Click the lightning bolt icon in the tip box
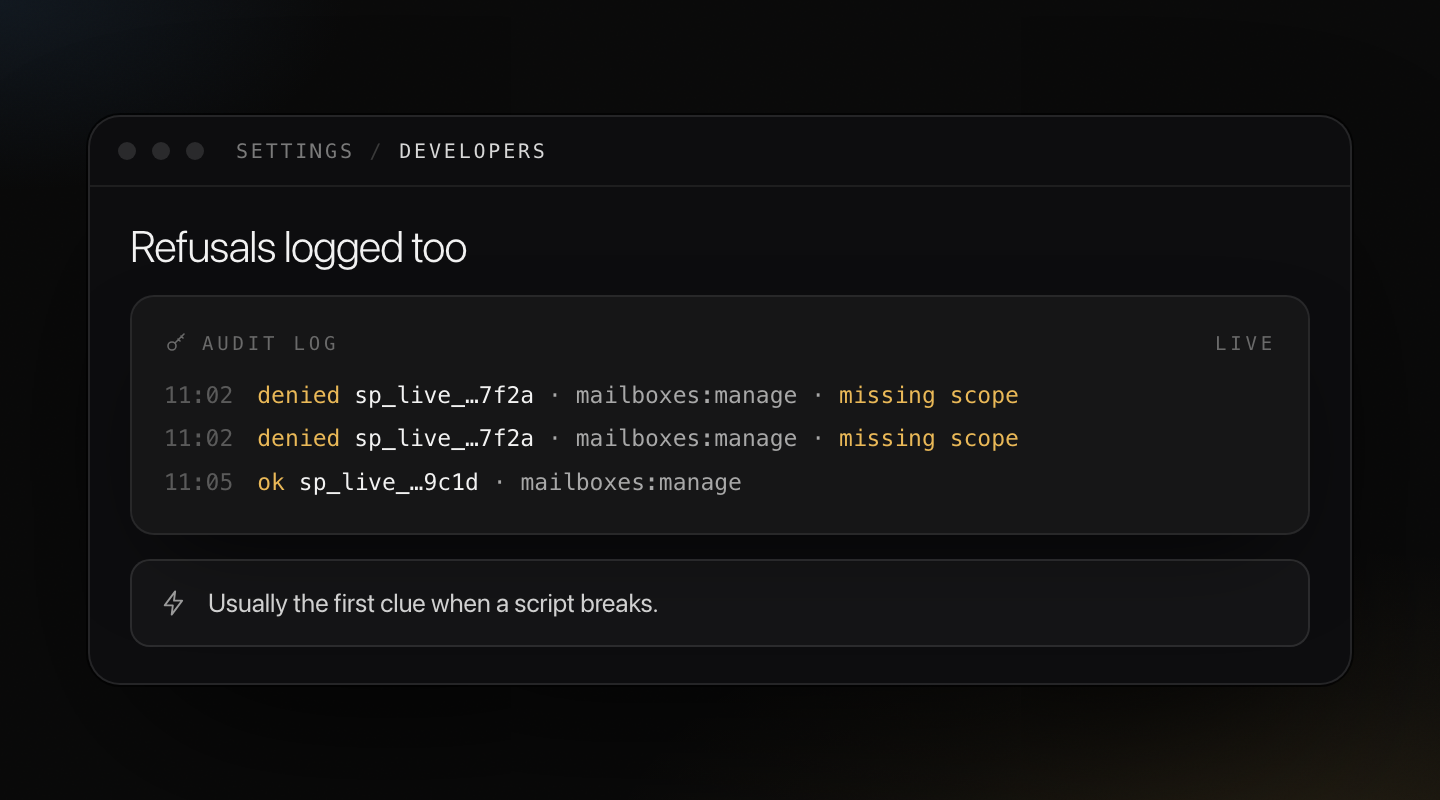Screen dimensions: 1440x800 tap(174, 603)
